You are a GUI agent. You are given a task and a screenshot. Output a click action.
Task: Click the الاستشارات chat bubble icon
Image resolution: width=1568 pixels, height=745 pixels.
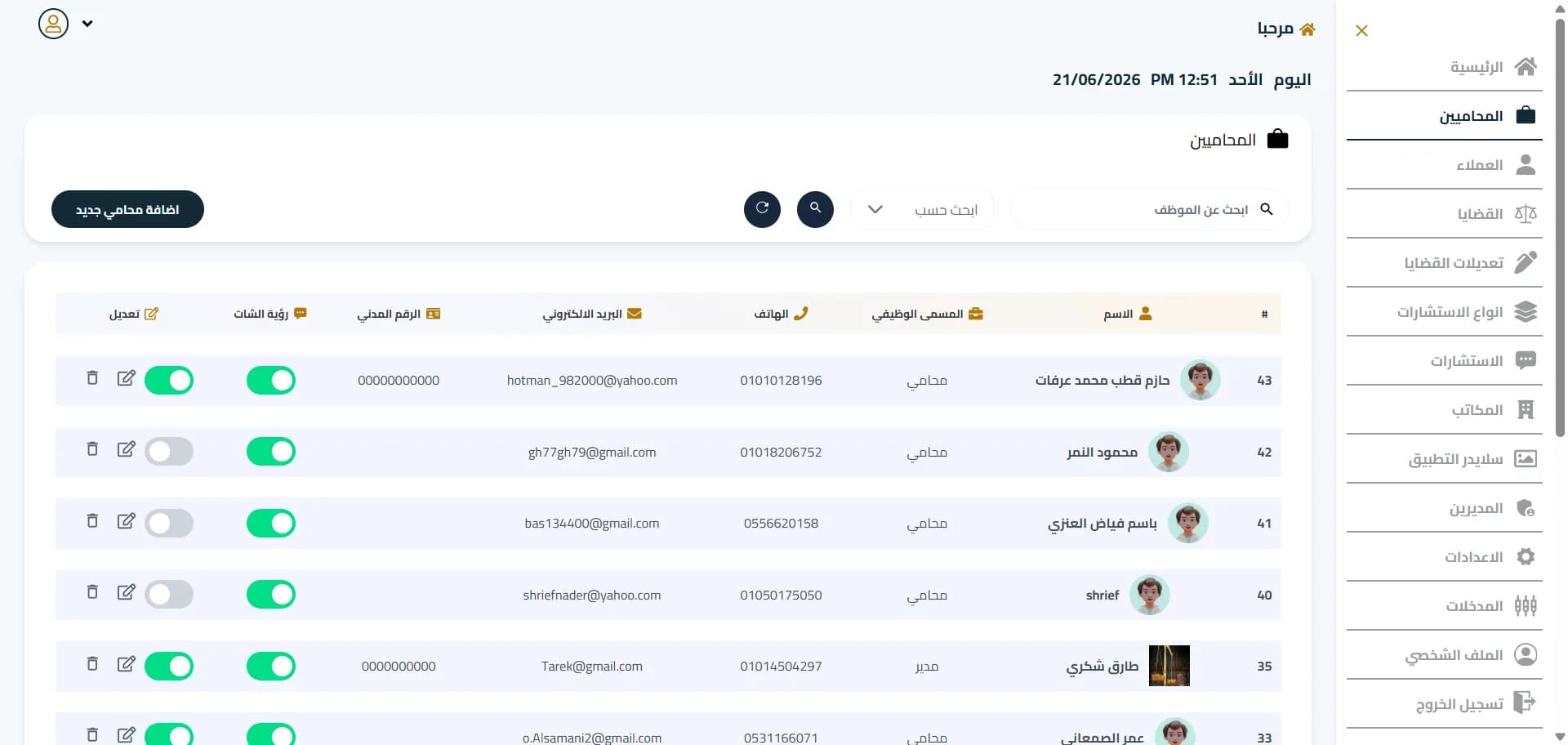(1526, 361)
